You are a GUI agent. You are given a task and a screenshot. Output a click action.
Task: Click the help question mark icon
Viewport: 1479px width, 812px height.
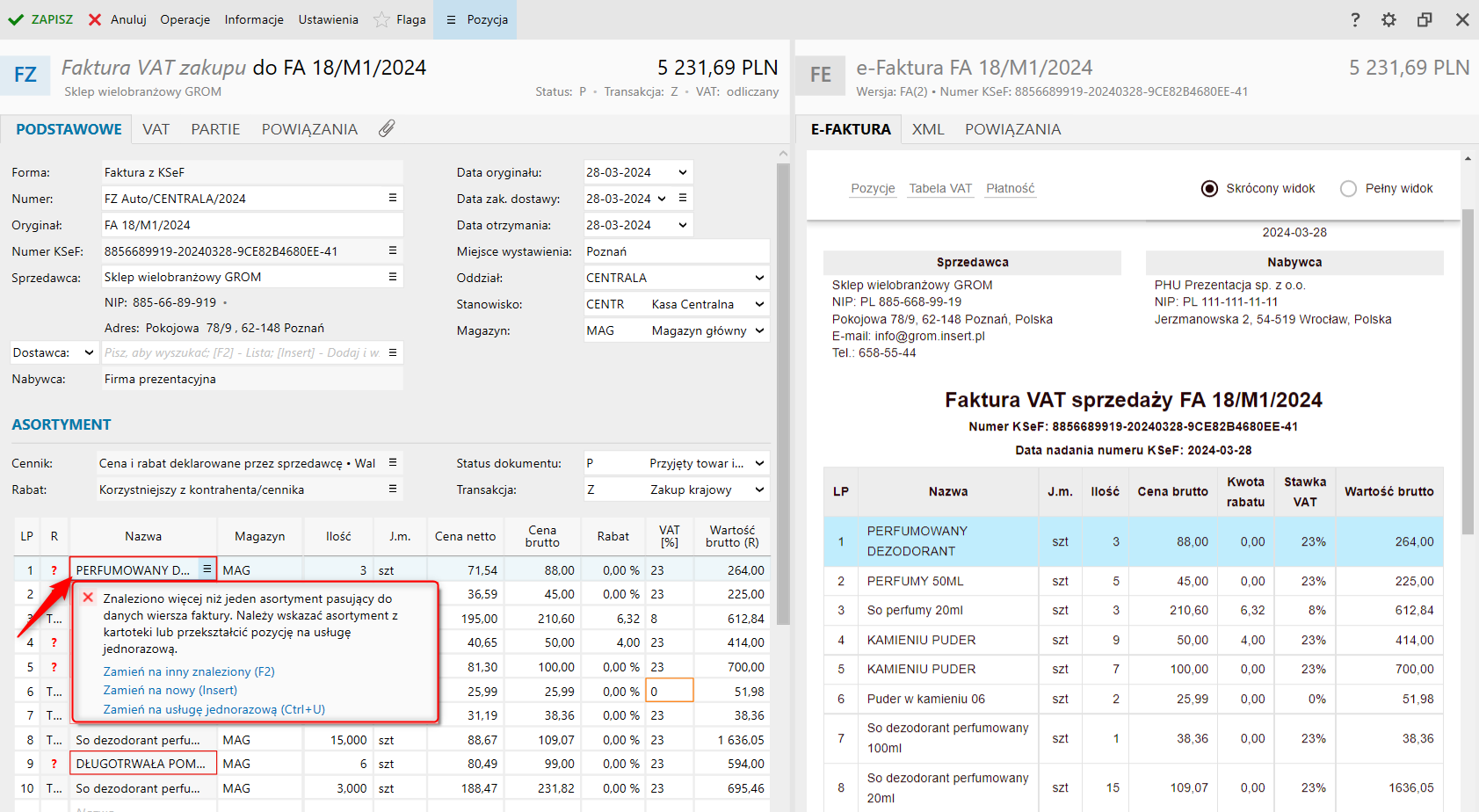(1355, 19)
